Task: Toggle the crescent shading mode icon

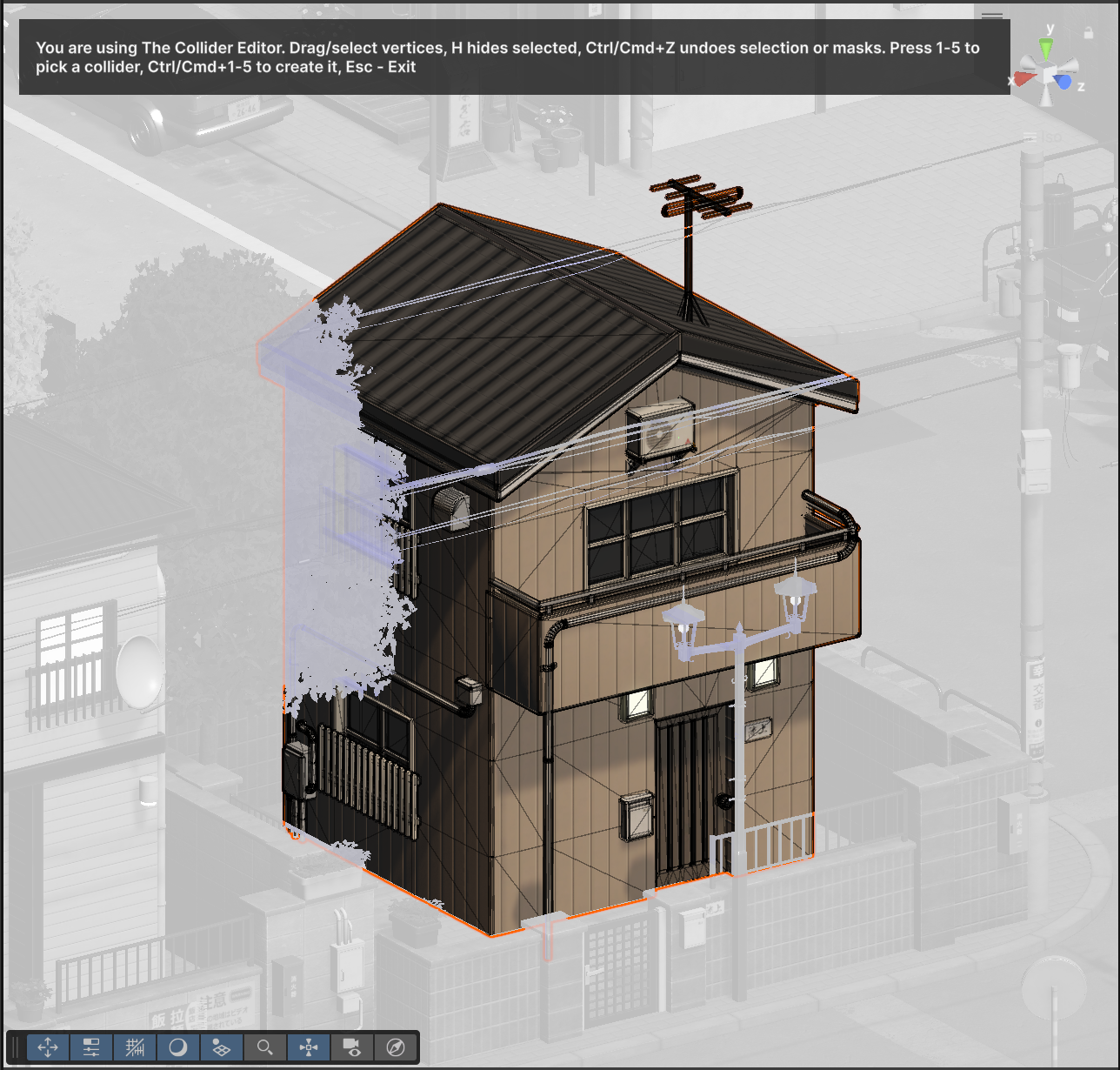Action: click(178, 1047)
